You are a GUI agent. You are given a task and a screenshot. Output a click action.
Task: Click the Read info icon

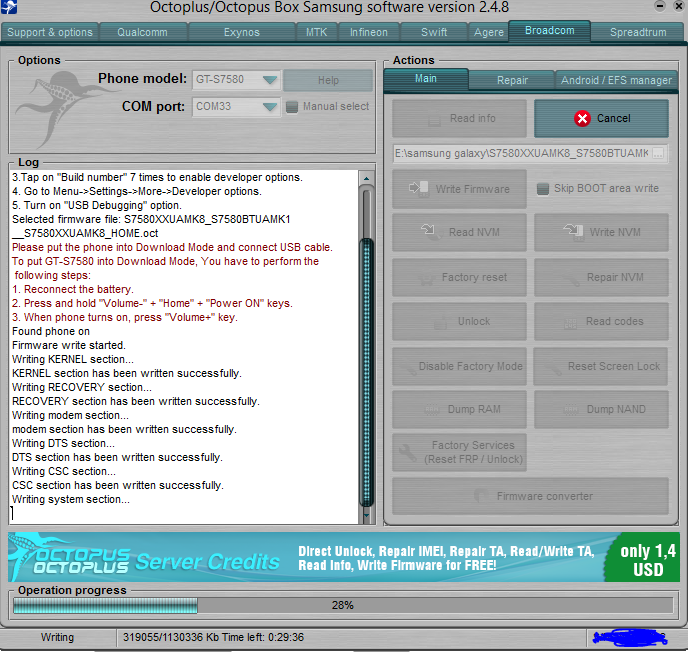(434, 119)
